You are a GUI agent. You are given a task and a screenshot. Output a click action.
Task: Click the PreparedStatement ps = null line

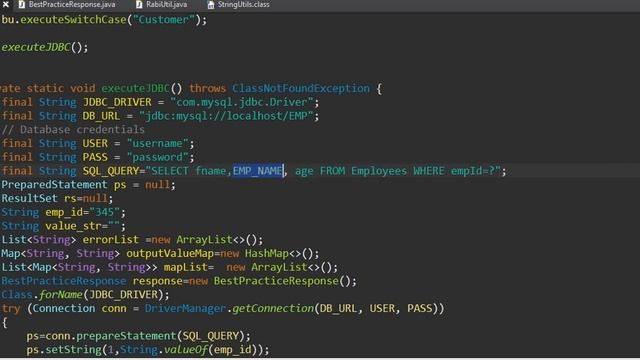click(88, 184)
